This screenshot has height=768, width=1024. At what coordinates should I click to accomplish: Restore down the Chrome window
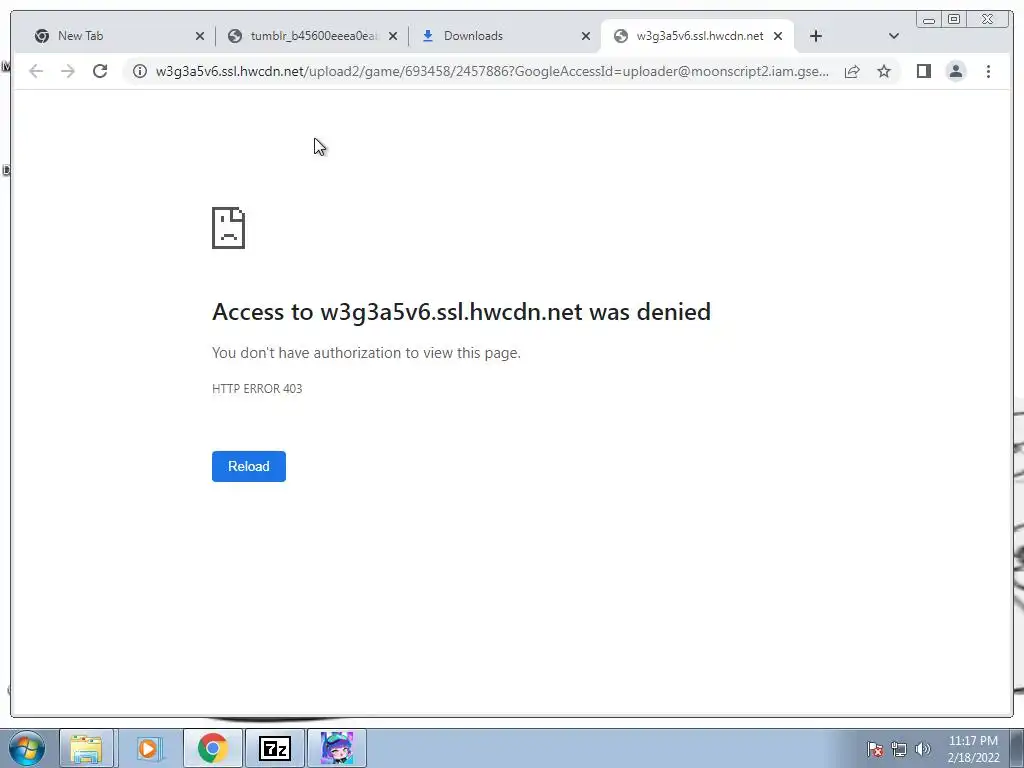click(953, 20)
